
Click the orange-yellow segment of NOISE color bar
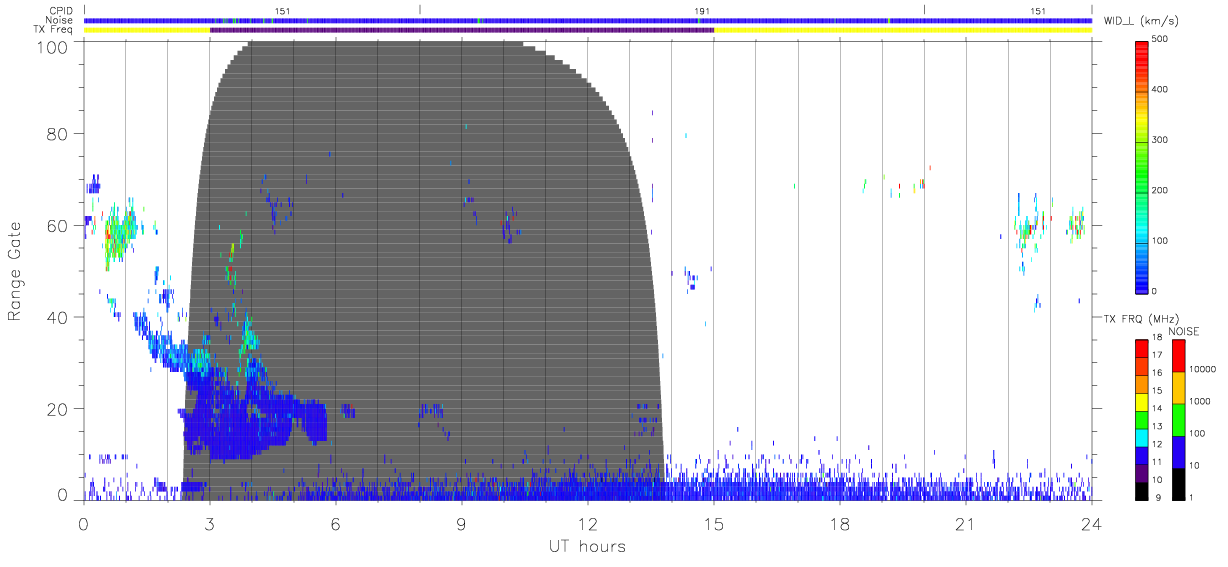(1178, 388)
